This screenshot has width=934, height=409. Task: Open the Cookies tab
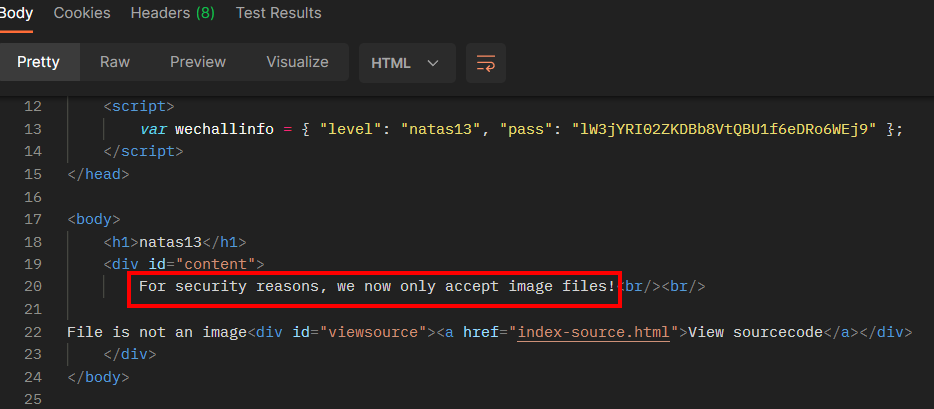[x=82, y=13]
